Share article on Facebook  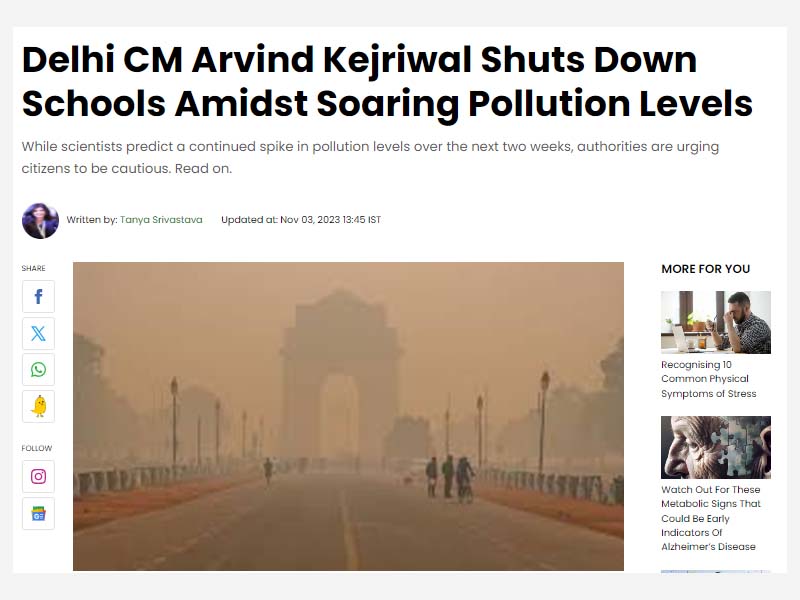point(38,296)
